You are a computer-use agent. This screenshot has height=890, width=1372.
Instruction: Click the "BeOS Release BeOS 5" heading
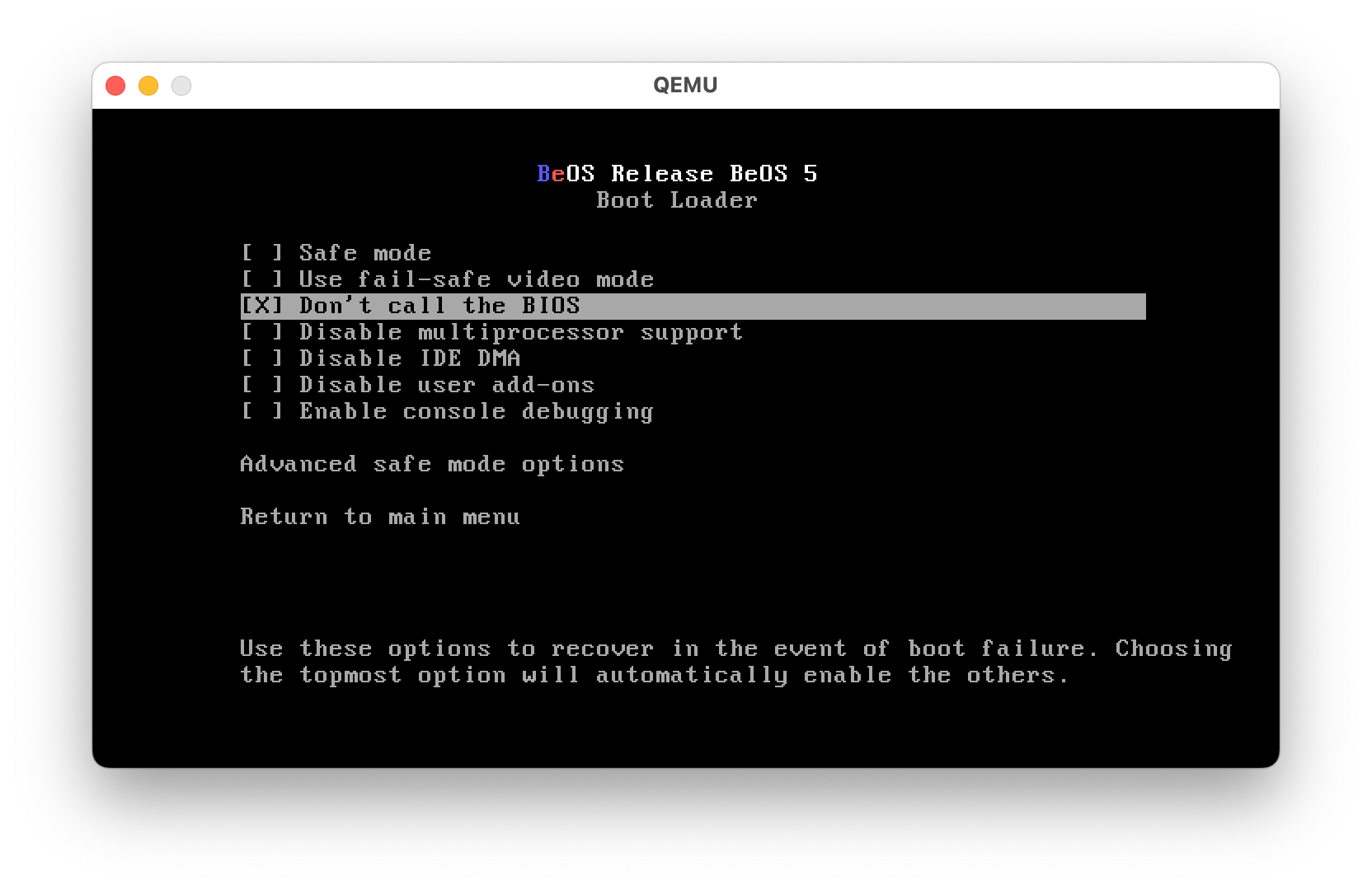(677, 174)
